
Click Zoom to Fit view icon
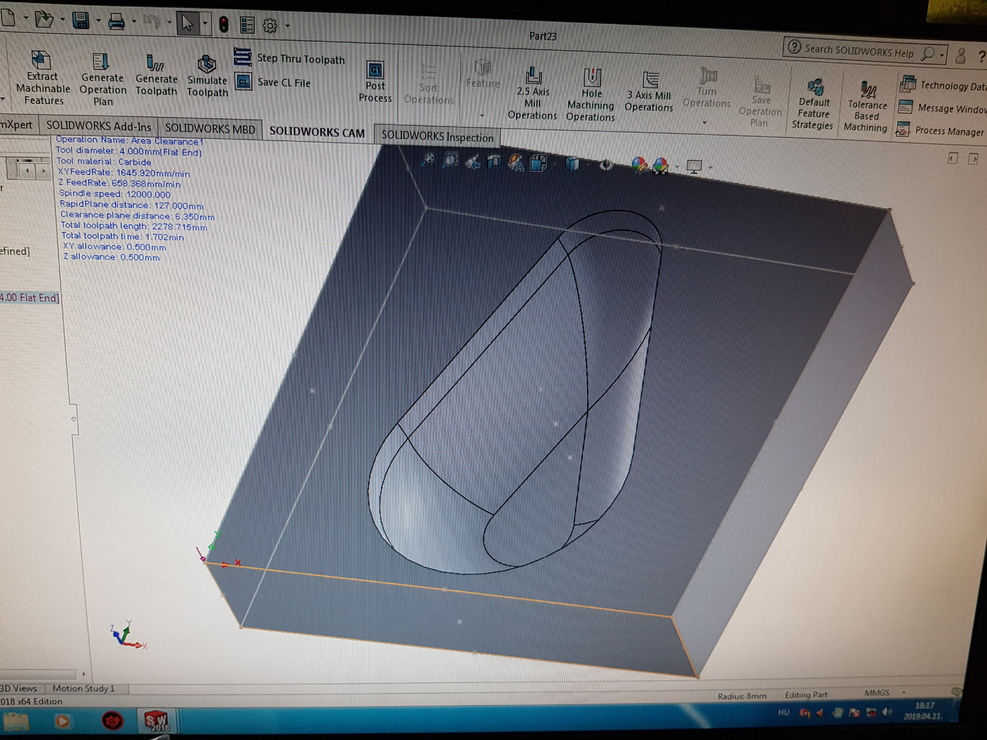point(428,159)
